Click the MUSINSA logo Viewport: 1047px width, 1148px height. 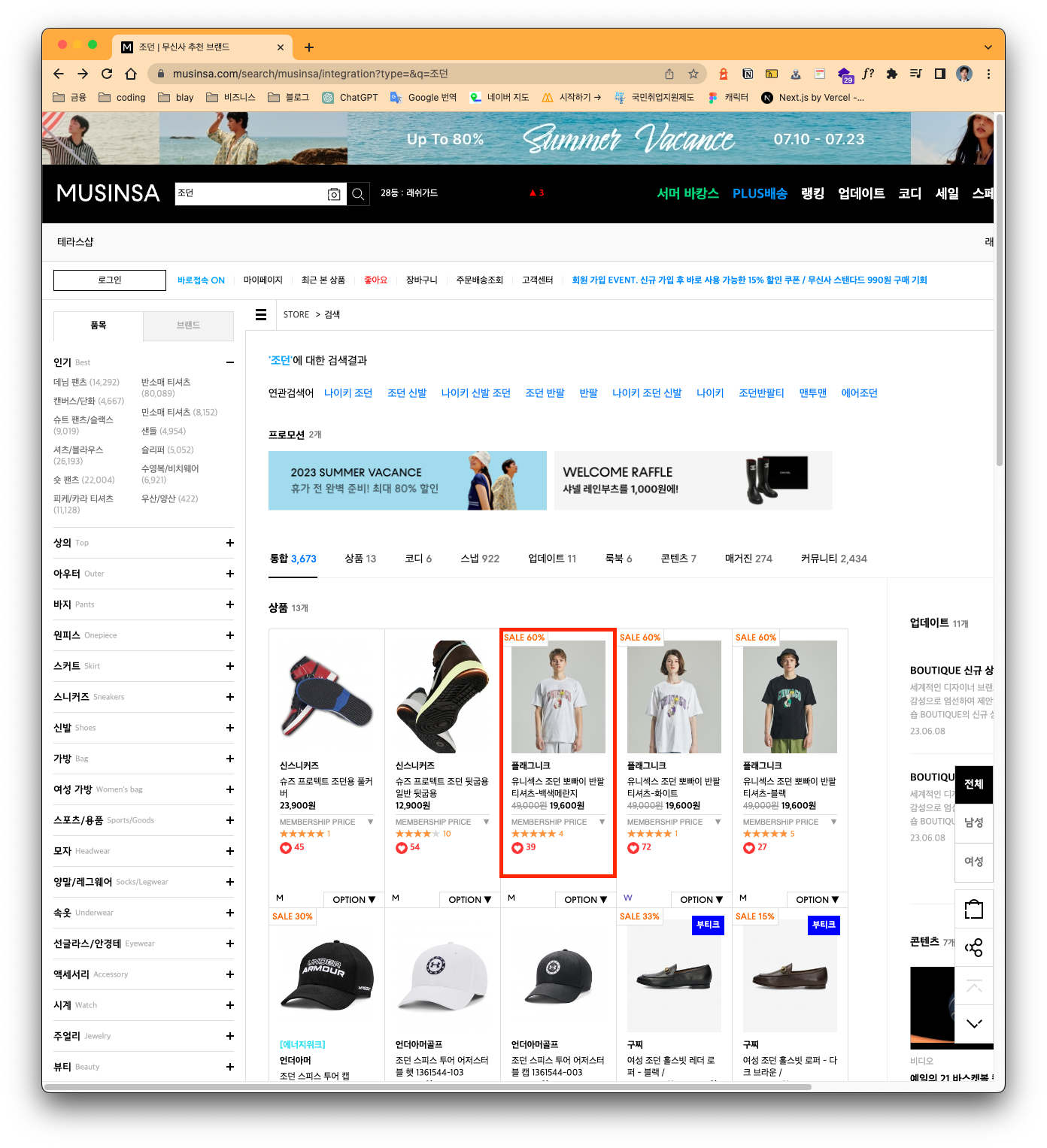(x=108, y=194)
